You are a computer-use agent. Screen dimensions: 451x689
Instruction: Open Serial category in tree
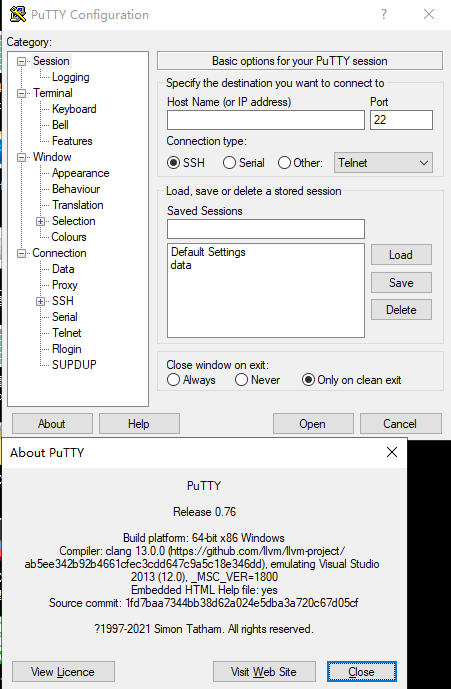pos(64,317)
